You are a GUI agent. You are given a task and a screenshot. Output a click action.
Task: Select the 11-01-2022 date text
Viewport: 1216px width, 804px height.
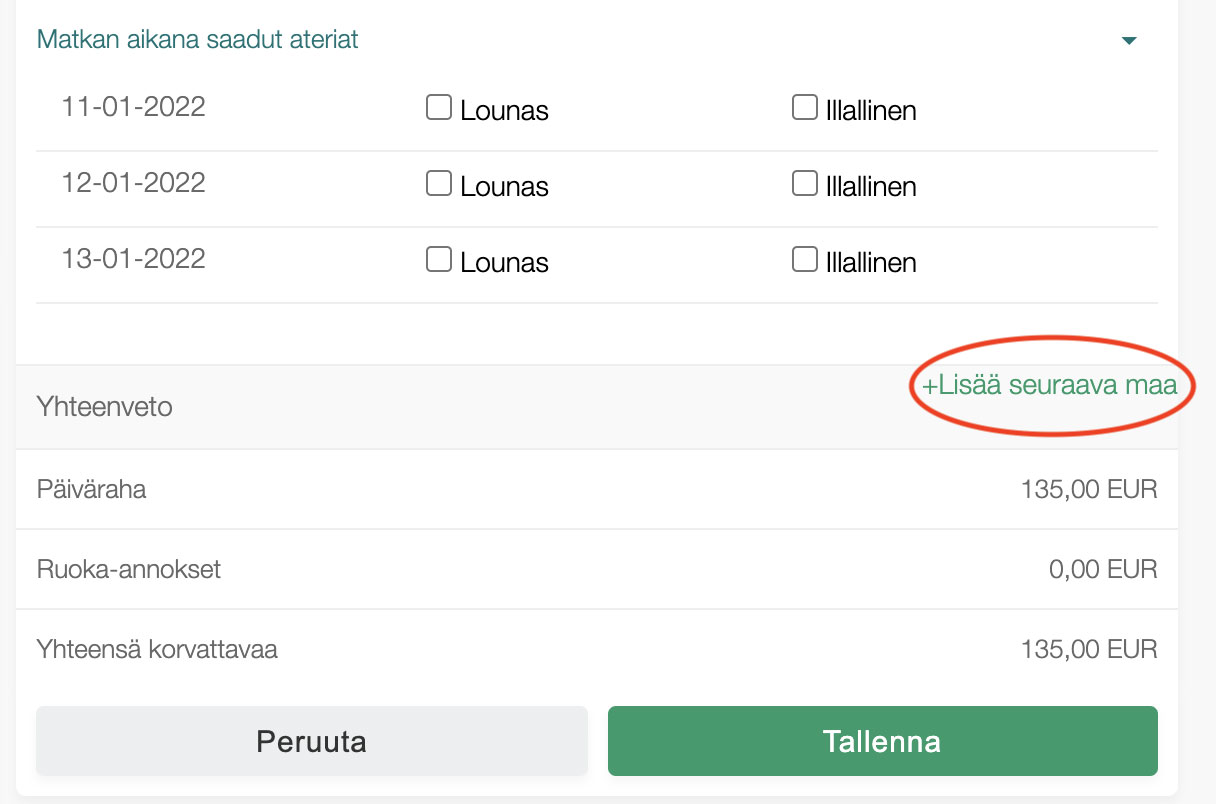(134, 107)
